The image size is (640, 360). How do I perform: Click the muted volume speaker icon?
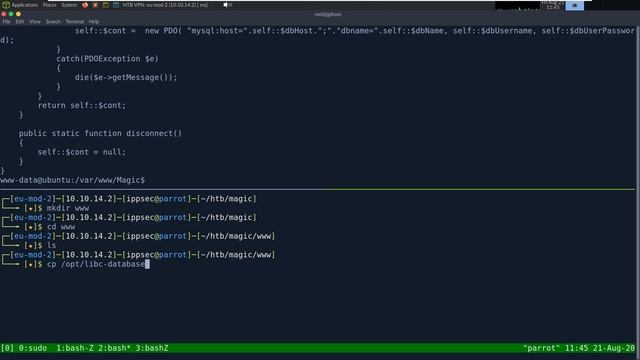tap(227, 5)
